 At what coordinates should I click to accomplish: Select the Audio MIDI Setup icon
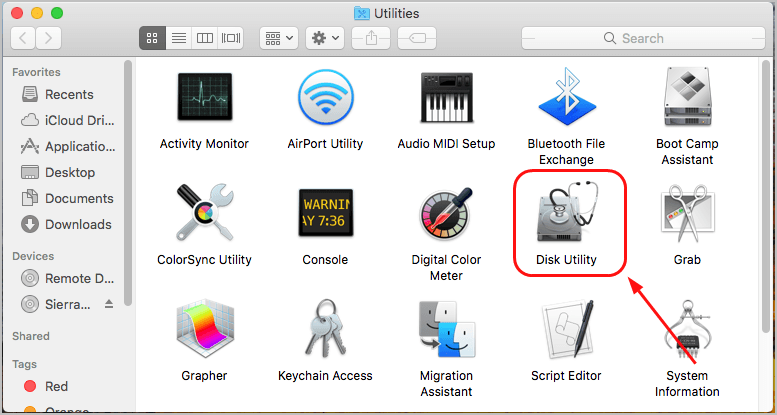click(x=446, y=99)
